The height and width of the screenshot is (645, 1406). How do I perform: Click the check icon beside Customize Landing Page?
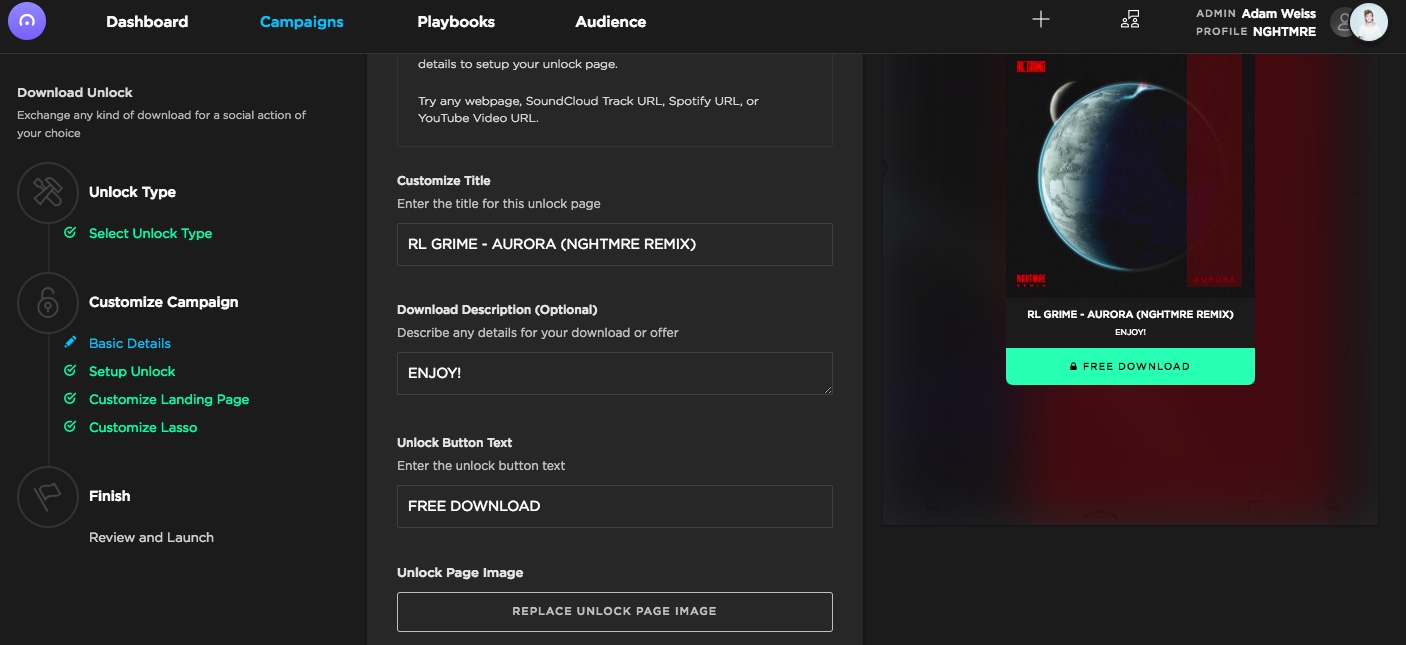70,399
